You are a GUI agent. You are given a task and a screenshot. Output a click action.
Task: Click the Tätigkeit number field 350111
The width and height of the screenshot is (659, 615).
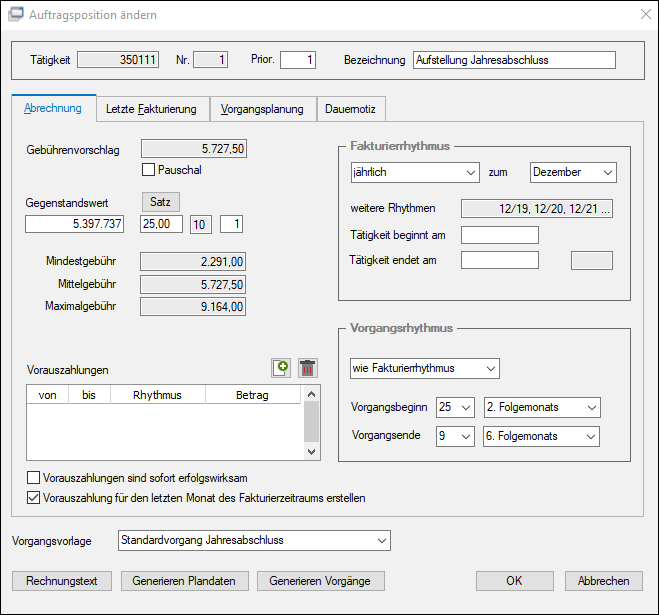click(x=118, y=60)
